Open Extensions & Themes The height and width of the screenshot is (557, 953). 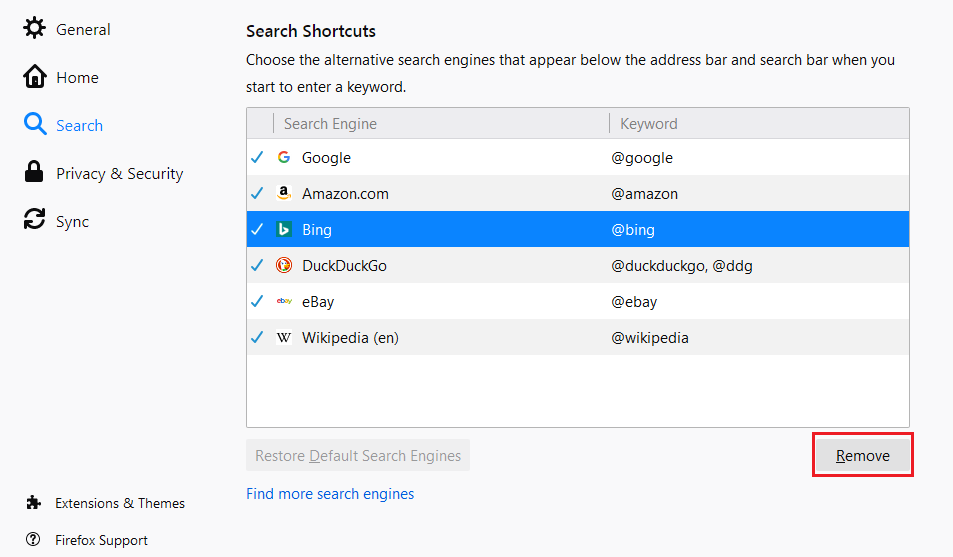120,503
